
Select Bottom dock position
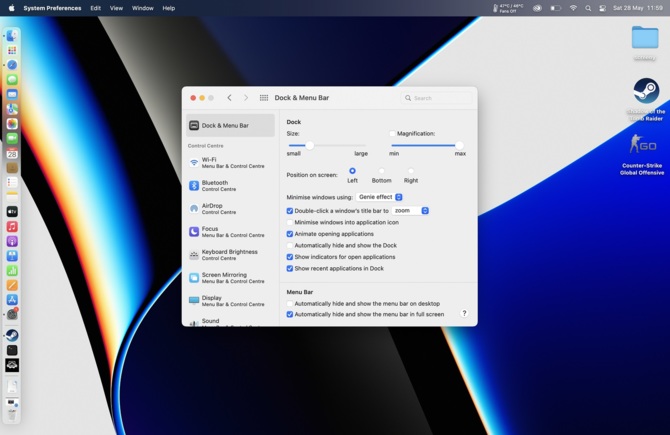point(381,171)
